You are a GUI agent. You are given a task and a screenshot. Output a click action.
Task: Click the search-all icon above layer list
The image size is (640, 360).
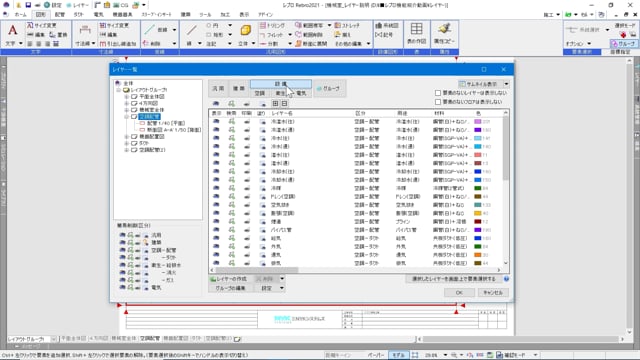[x=231, y=104]
